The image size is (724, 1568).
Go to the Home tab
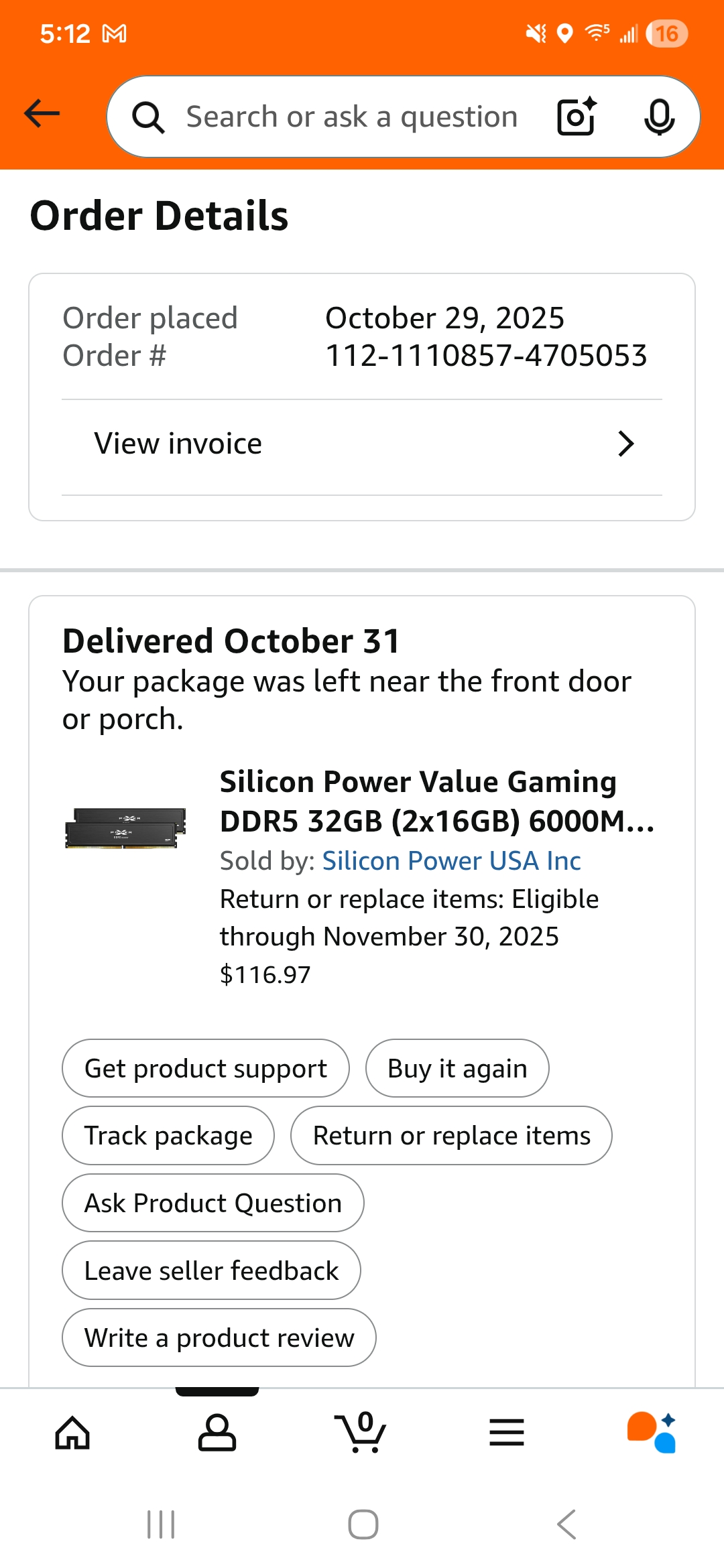tap(72, 1433)
